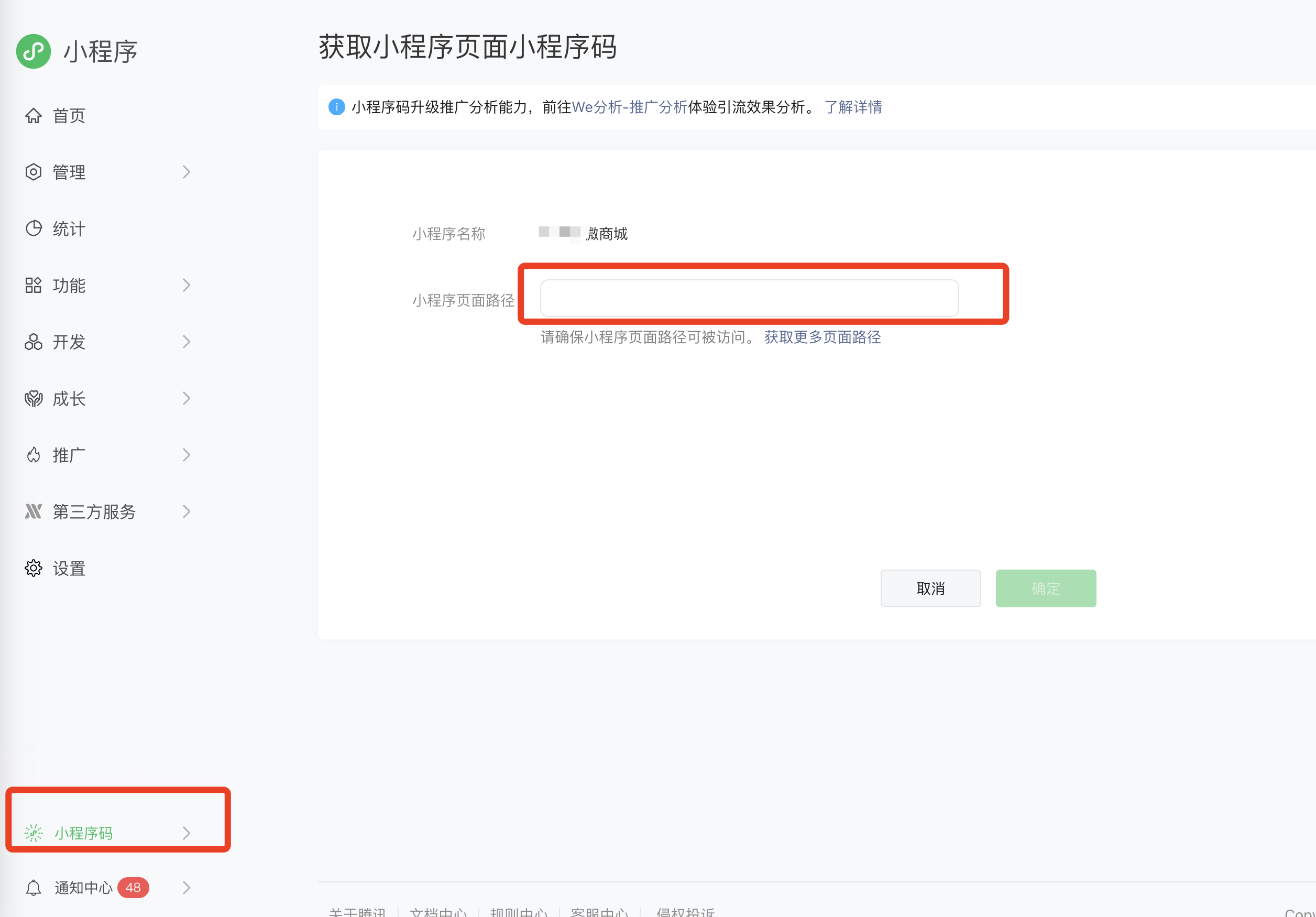This screenshot has height=917, width=1316.
Task: Click the home icon beside 首页
Action: click(x=33, y=116)
